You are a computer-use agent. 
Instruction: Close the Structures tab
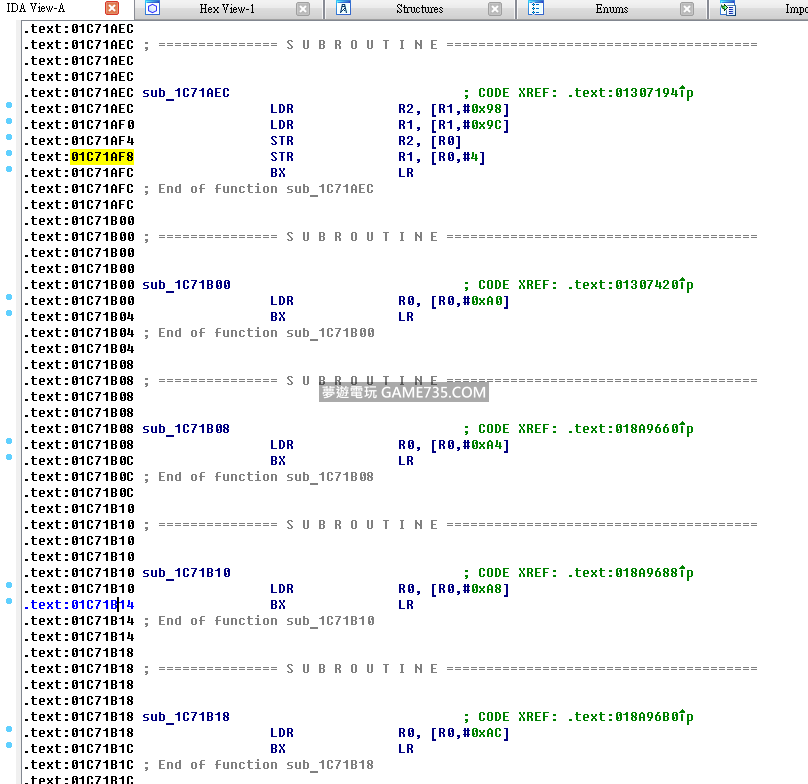click(495, 9)
